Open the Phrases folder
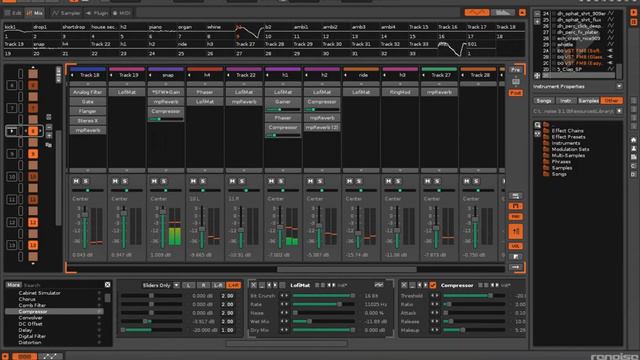640x360 pixels. [x=561, y=162]
